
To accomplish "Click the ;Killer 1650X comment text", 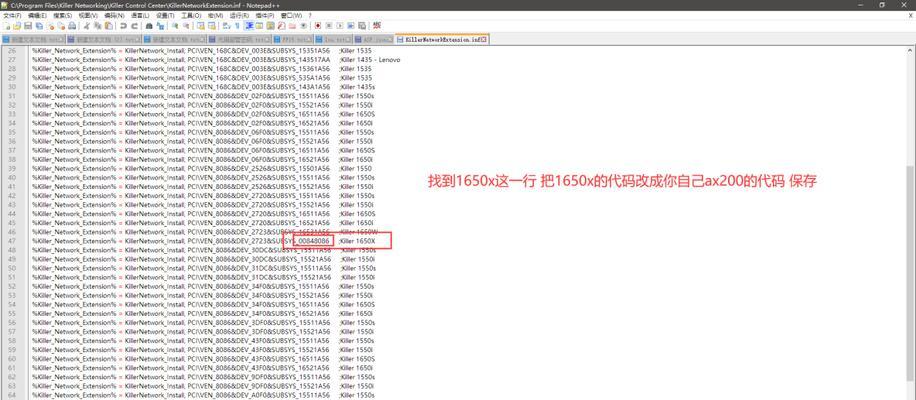I will 358,241.
